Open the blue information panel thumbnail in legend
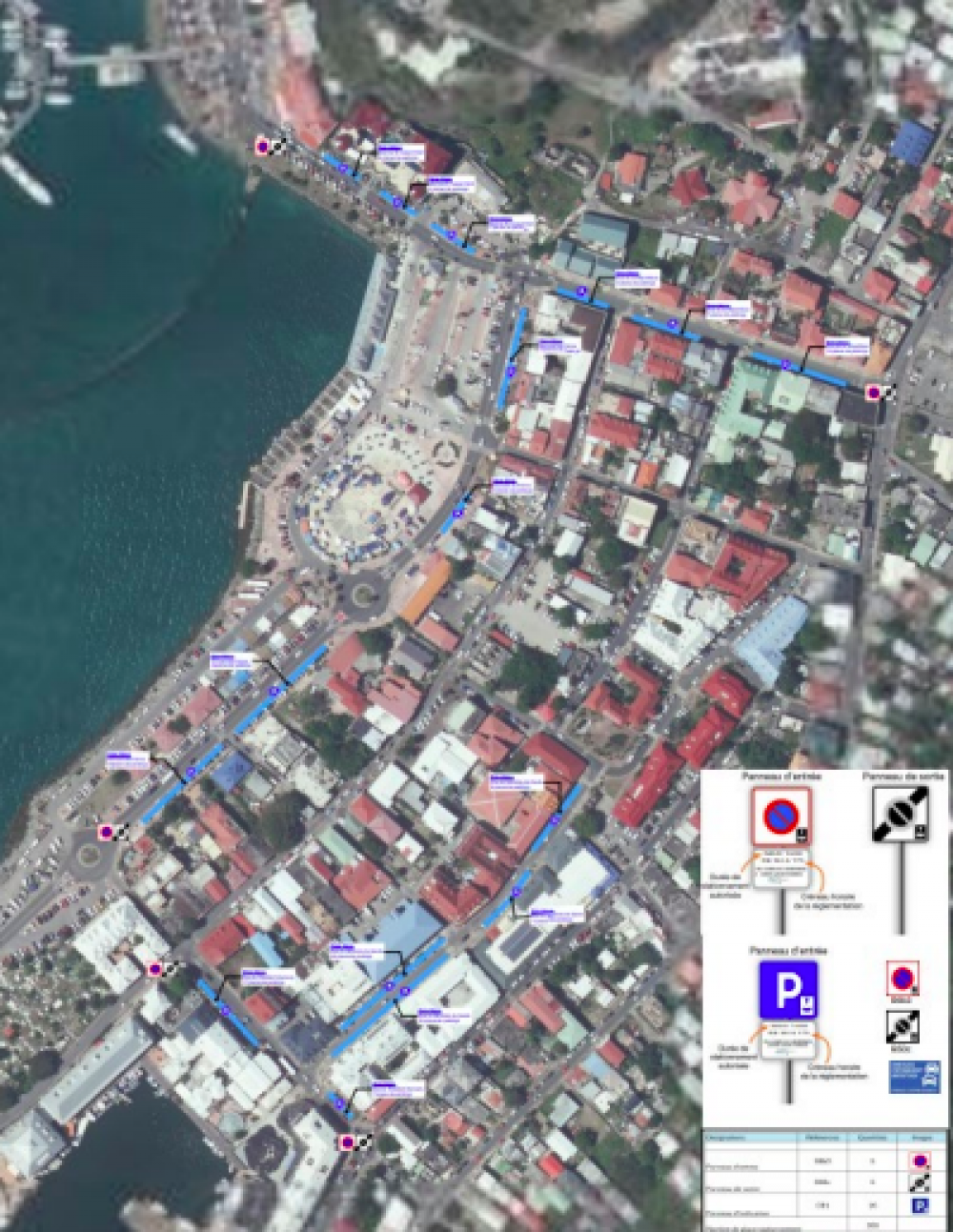 914,1076
